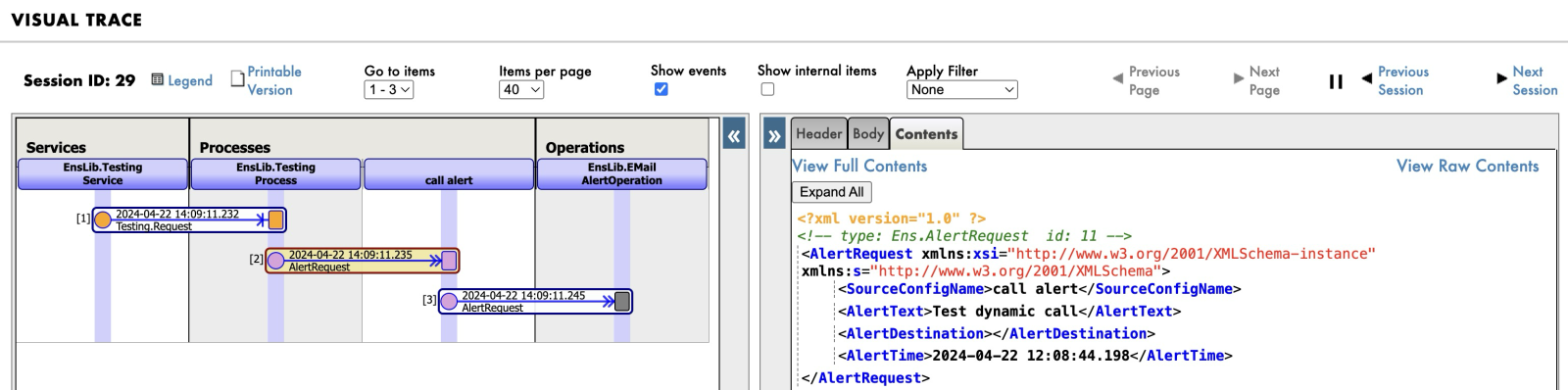Collapse left pane with double-left arrow
This screenshot has height=390, width=1568.
coord(734,135)
